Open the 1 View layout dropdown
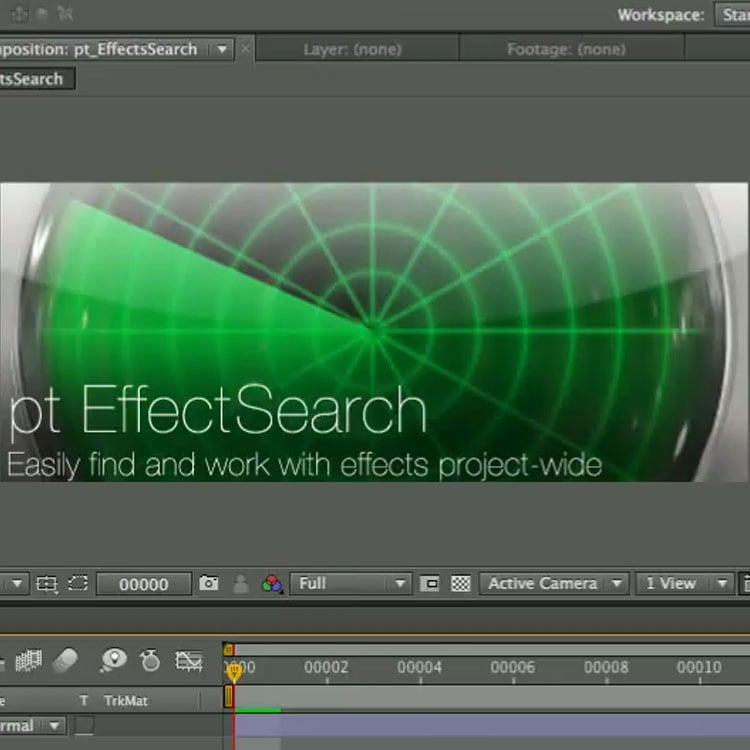750x750 pixels. coord(684,584)
